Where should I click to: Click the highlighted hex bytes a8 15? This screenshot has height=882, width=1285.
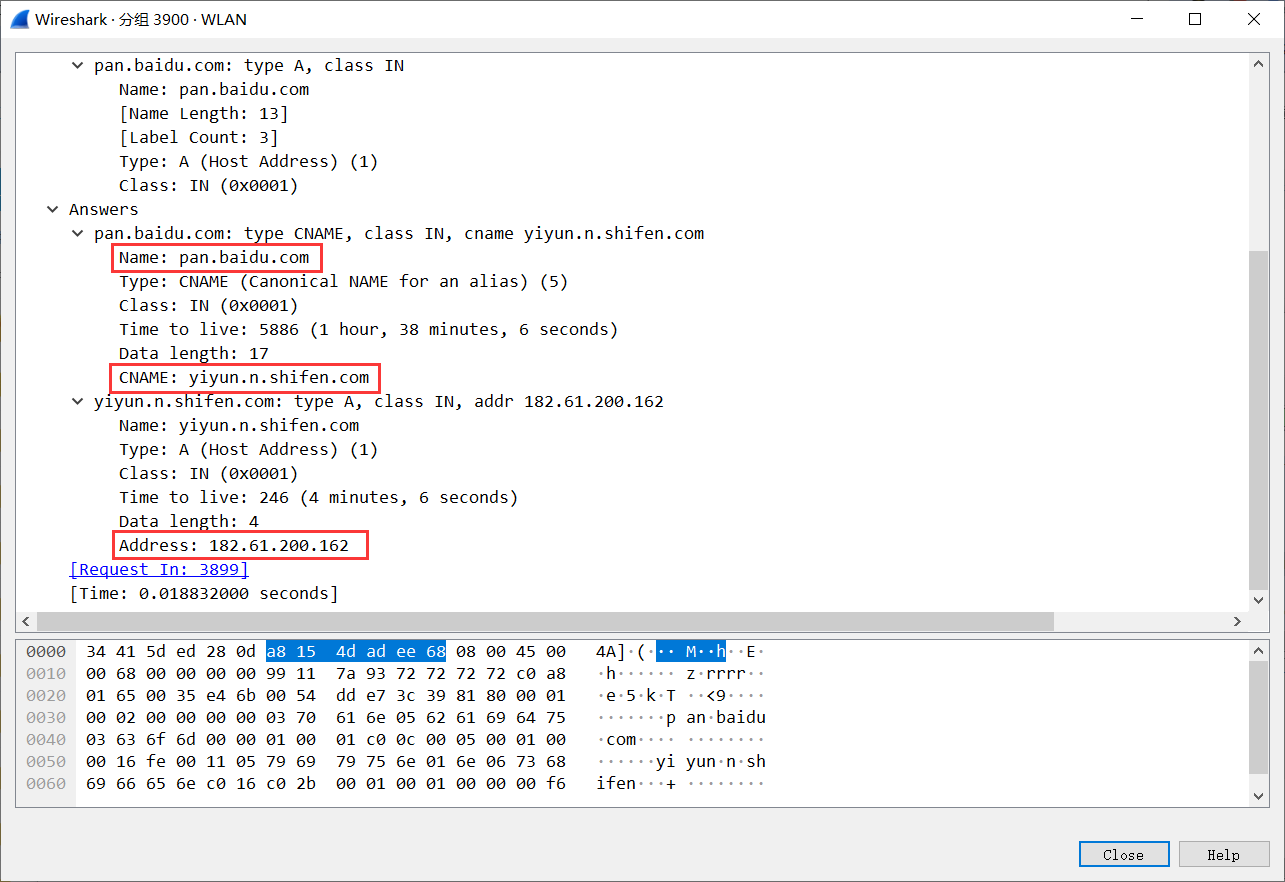(x=289, y=652)
